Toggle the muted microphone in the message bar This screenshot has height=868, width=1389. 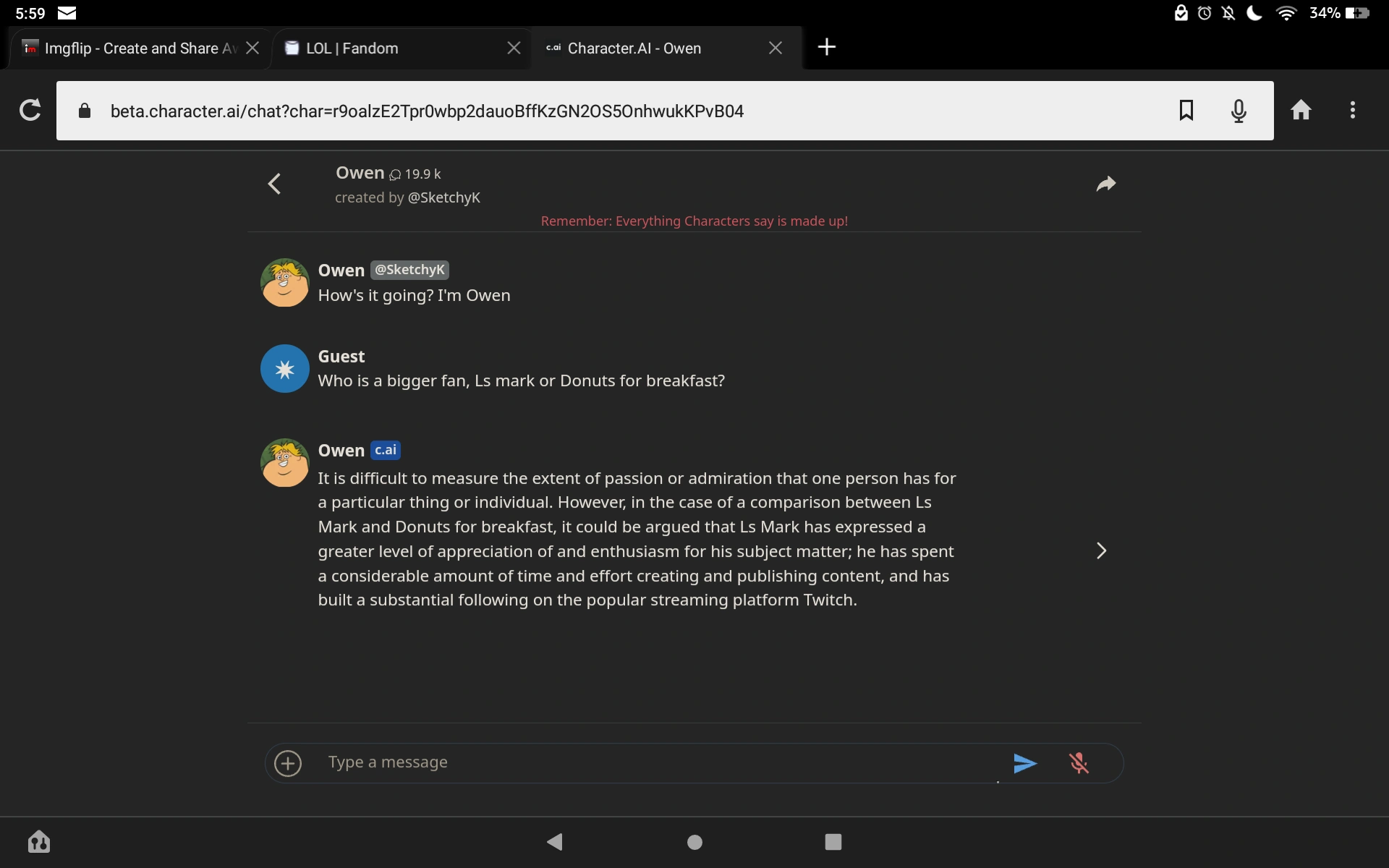click(x=1079, y=763)
